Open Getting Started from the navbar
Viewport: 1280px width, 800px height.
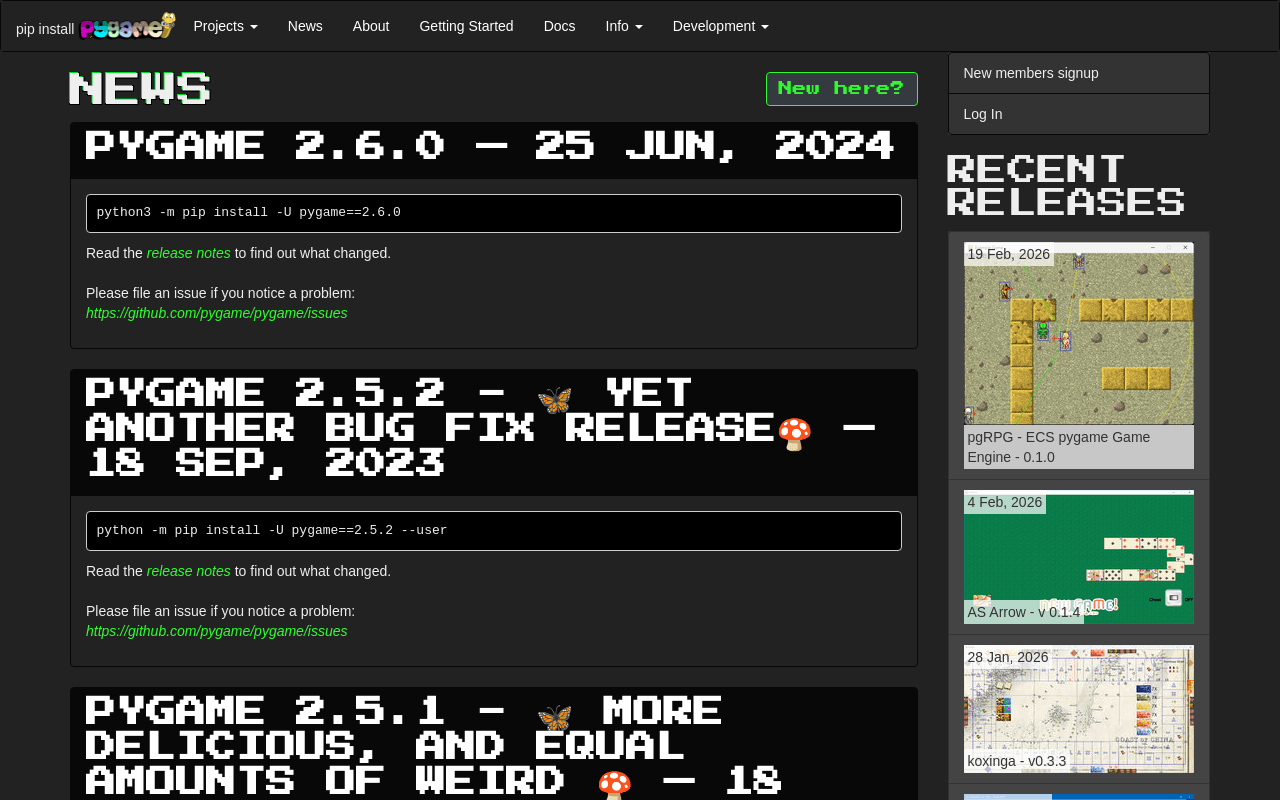466,26
